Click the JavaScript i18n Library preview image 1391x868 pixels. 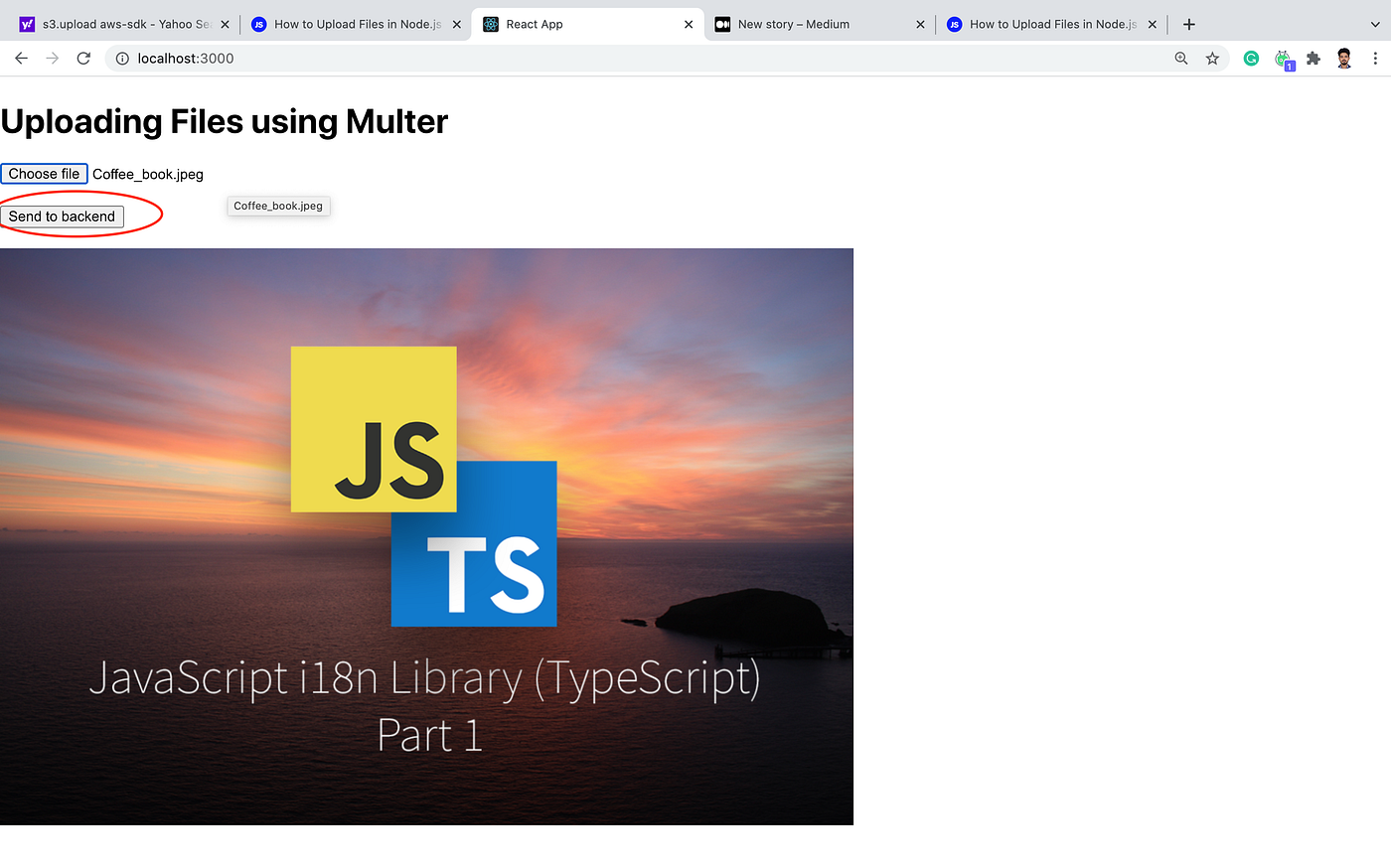click(426, 536)
